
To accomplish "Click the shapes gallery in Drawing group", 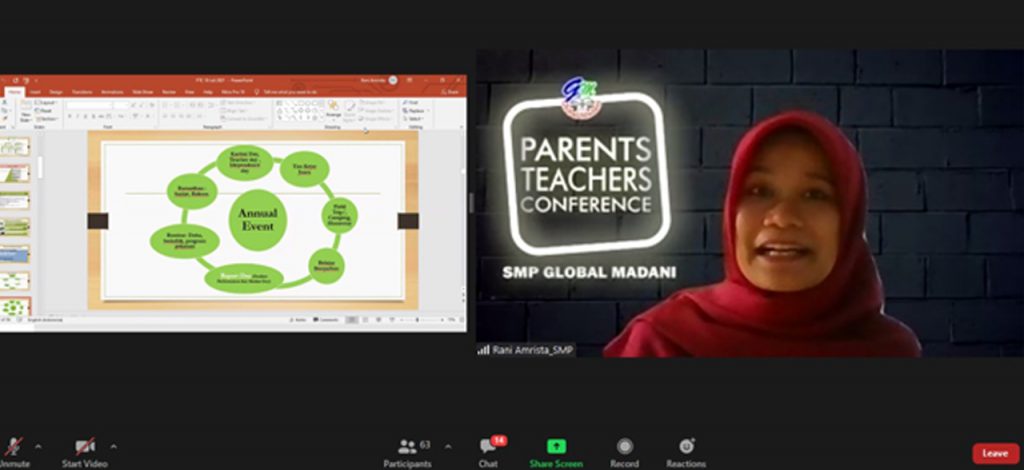I will pos(298,111).
